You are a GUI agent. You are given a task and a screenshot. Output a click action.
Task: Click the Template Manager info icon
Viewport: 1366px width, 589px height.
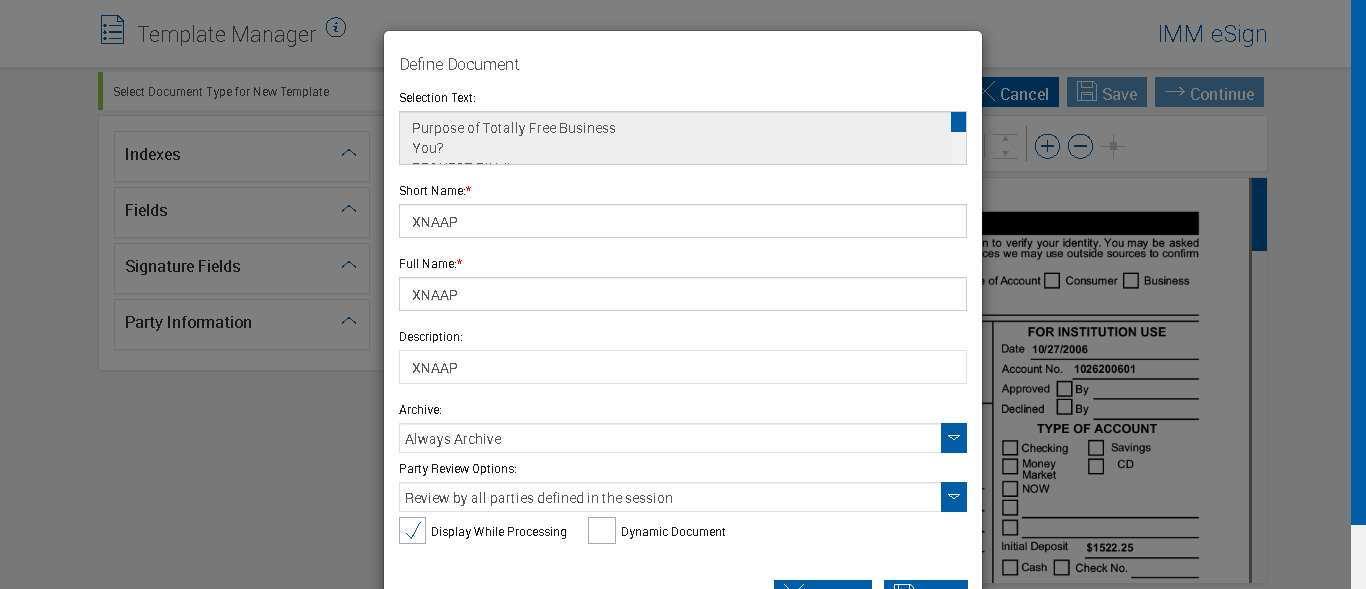pyautogui.click(x=336, y=28)
